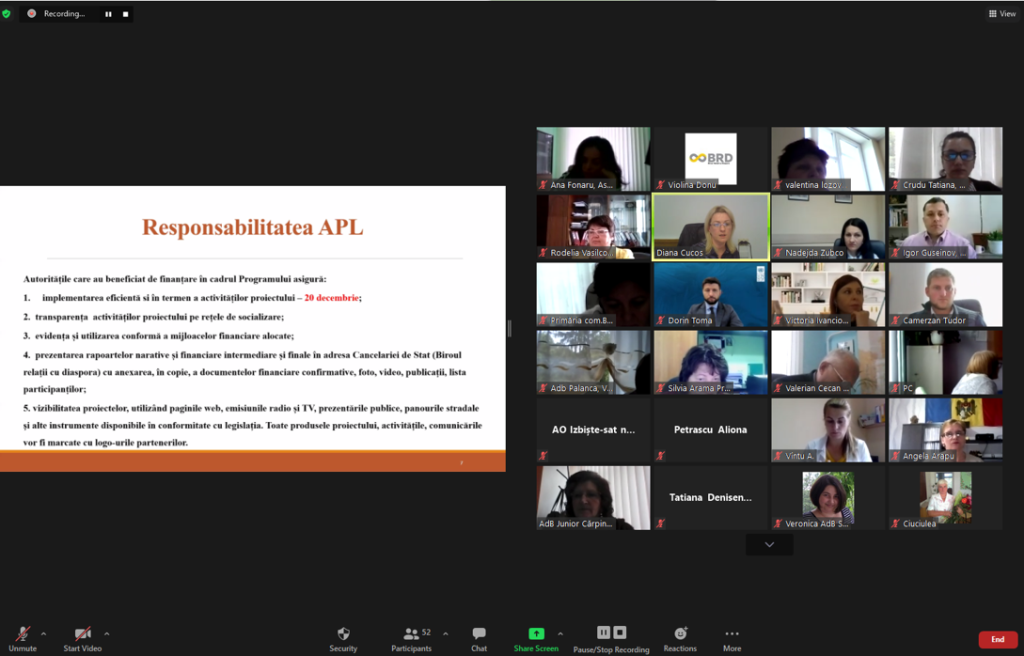Open the More options ellipsis
The width and height of the screenshot is (1024, 656).
(732, 633)
